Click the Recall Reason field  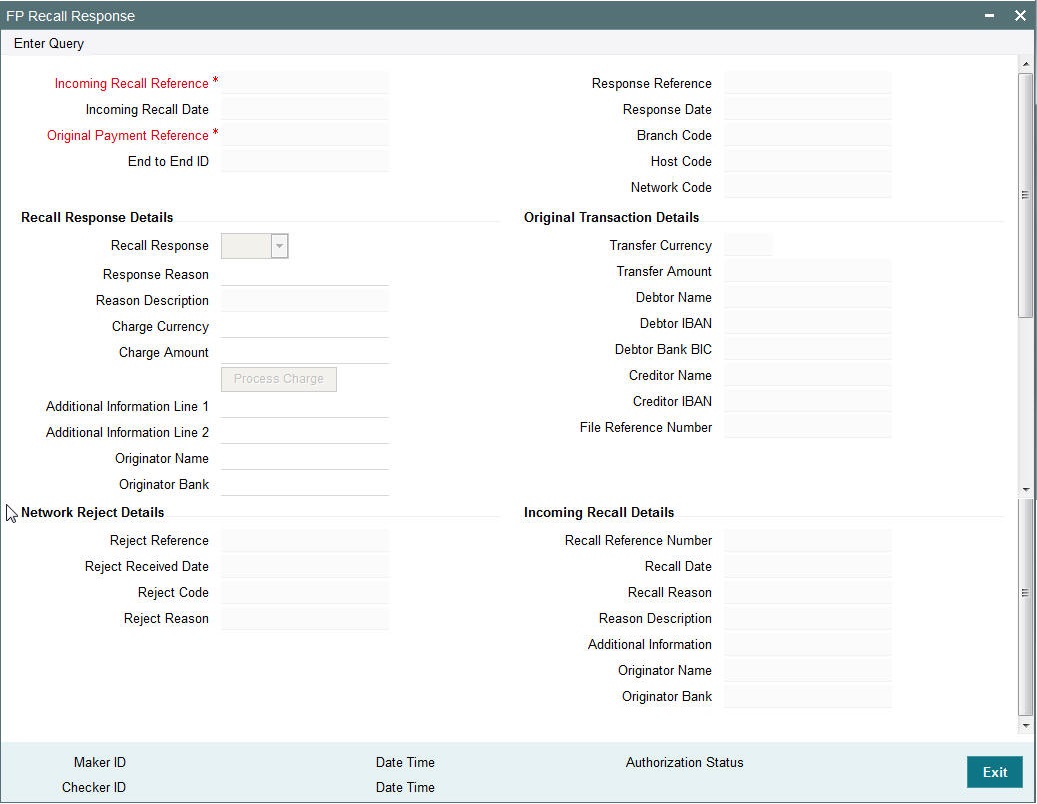pos(808,592)
